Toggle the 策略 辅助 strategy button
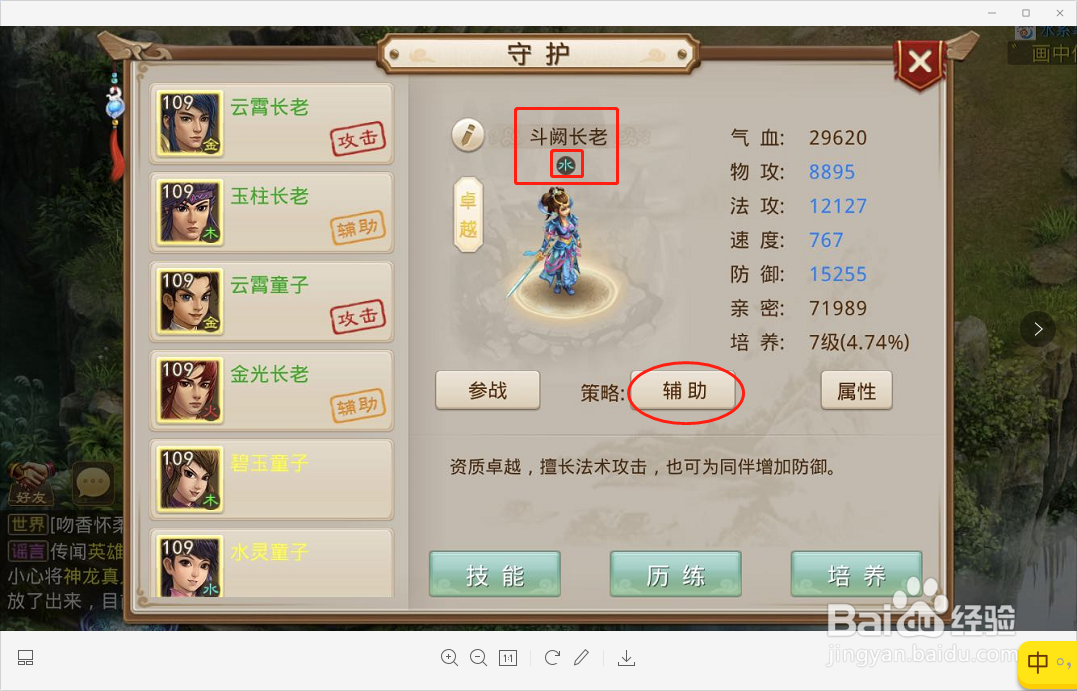 683,391
